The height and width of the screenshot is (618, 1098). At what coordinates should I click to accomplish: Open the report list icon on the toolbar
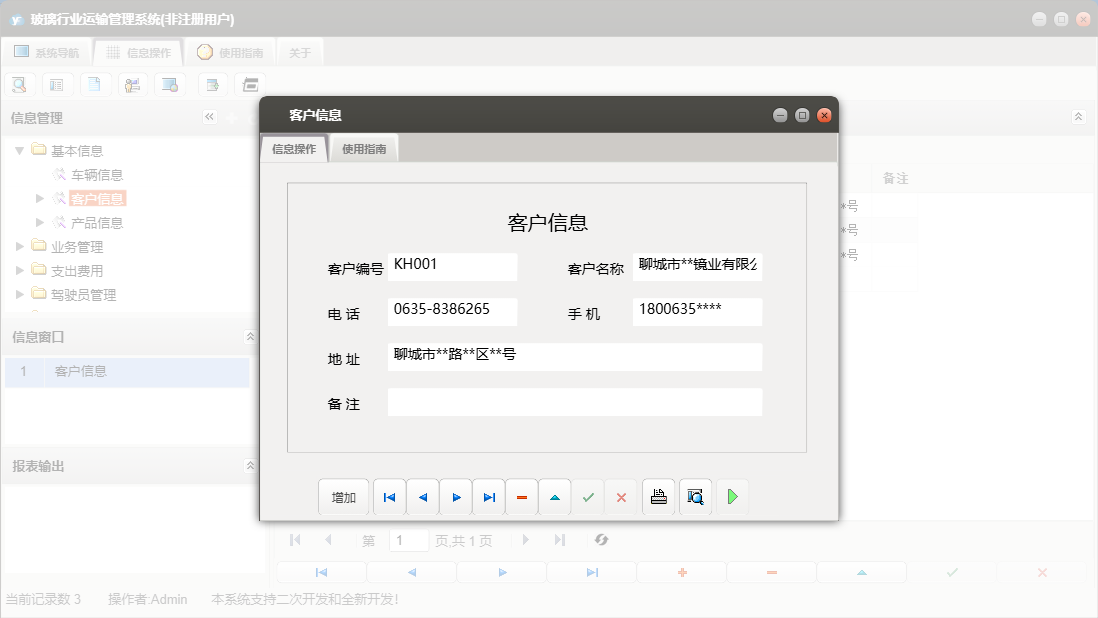pyautogui.click(x=57, y=84)
